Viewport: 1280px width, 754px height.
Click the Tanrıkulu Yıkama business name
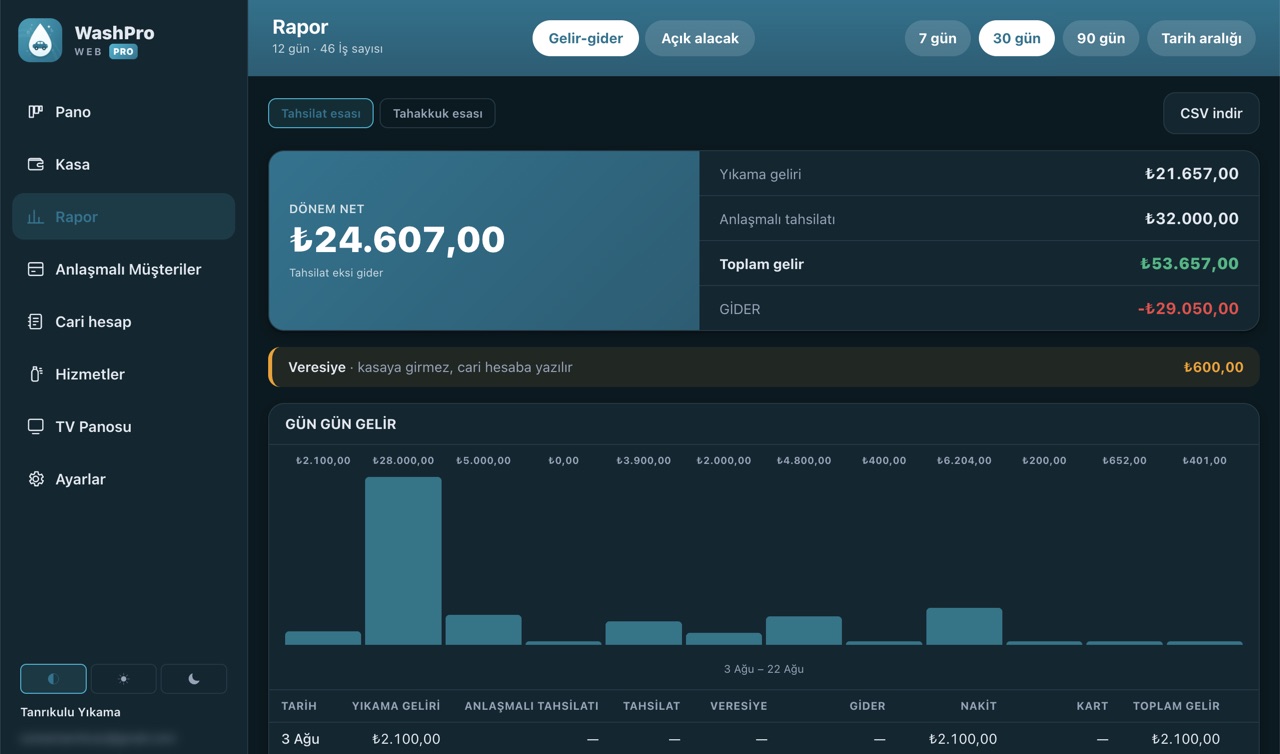pyautogui.click(x=70, y=712)
